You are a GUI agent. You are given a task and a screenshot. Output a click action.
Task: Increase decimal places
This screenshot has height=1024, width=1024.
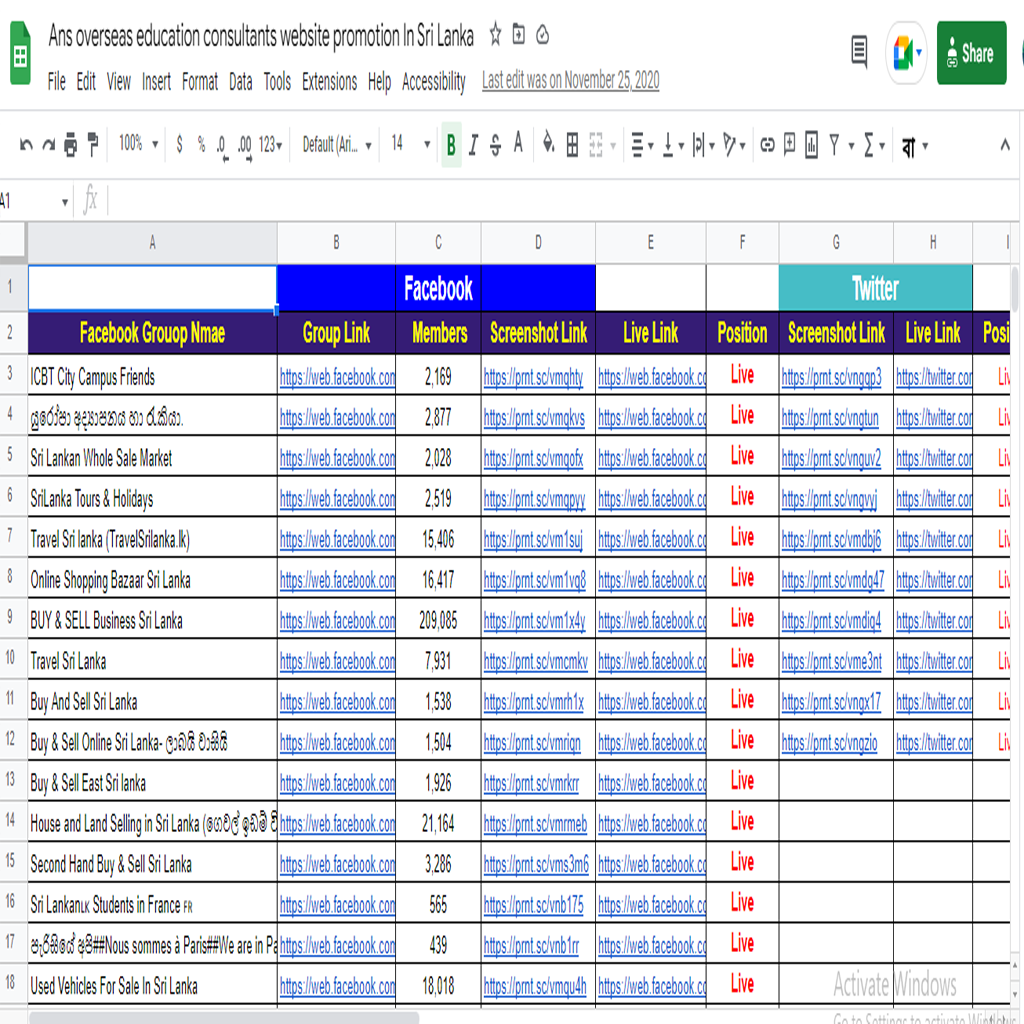point(245,146)
